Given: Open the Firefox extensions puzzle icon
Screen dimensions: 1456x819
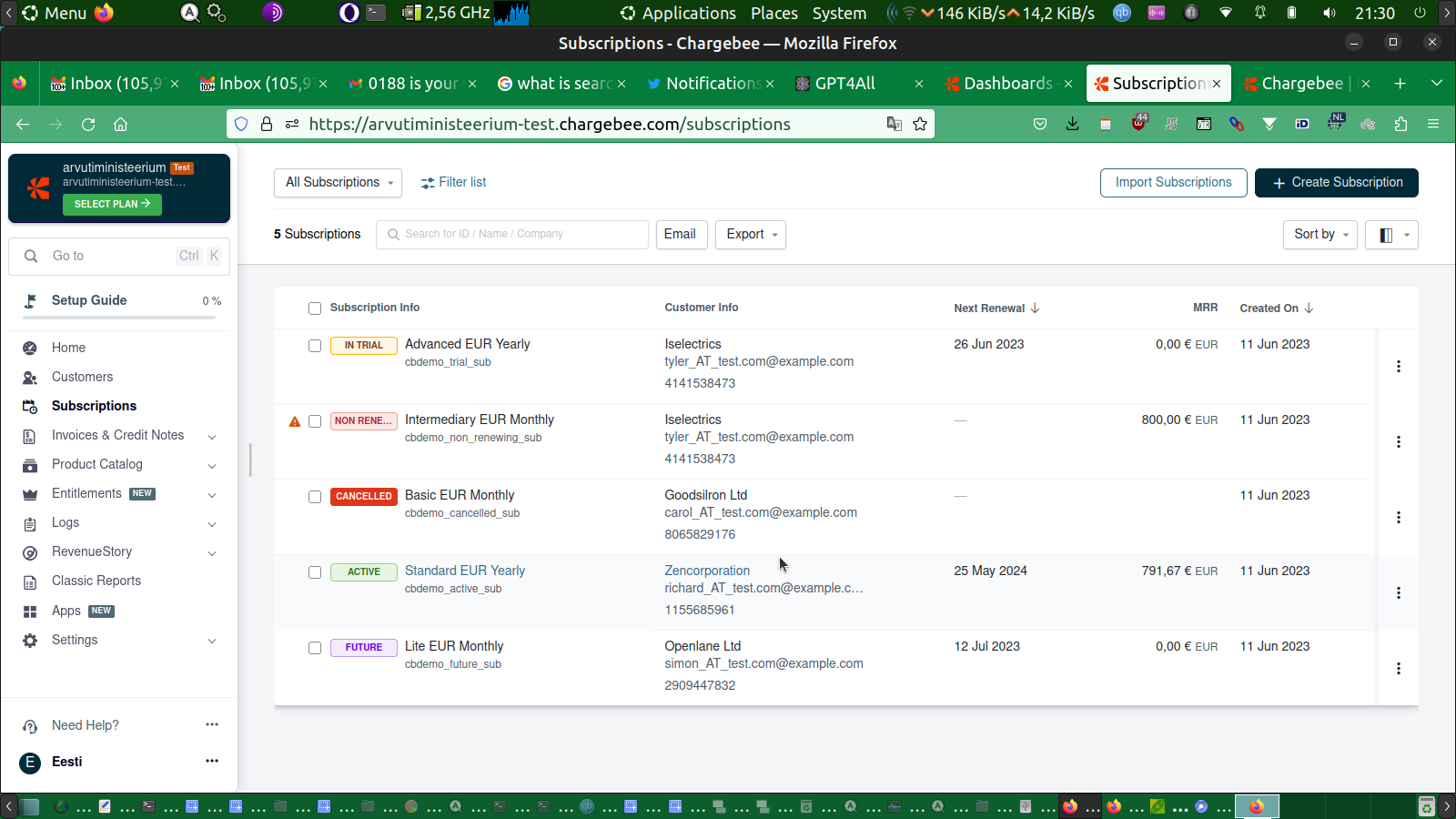Looking at the screenshot, I should pos(1400,124).
